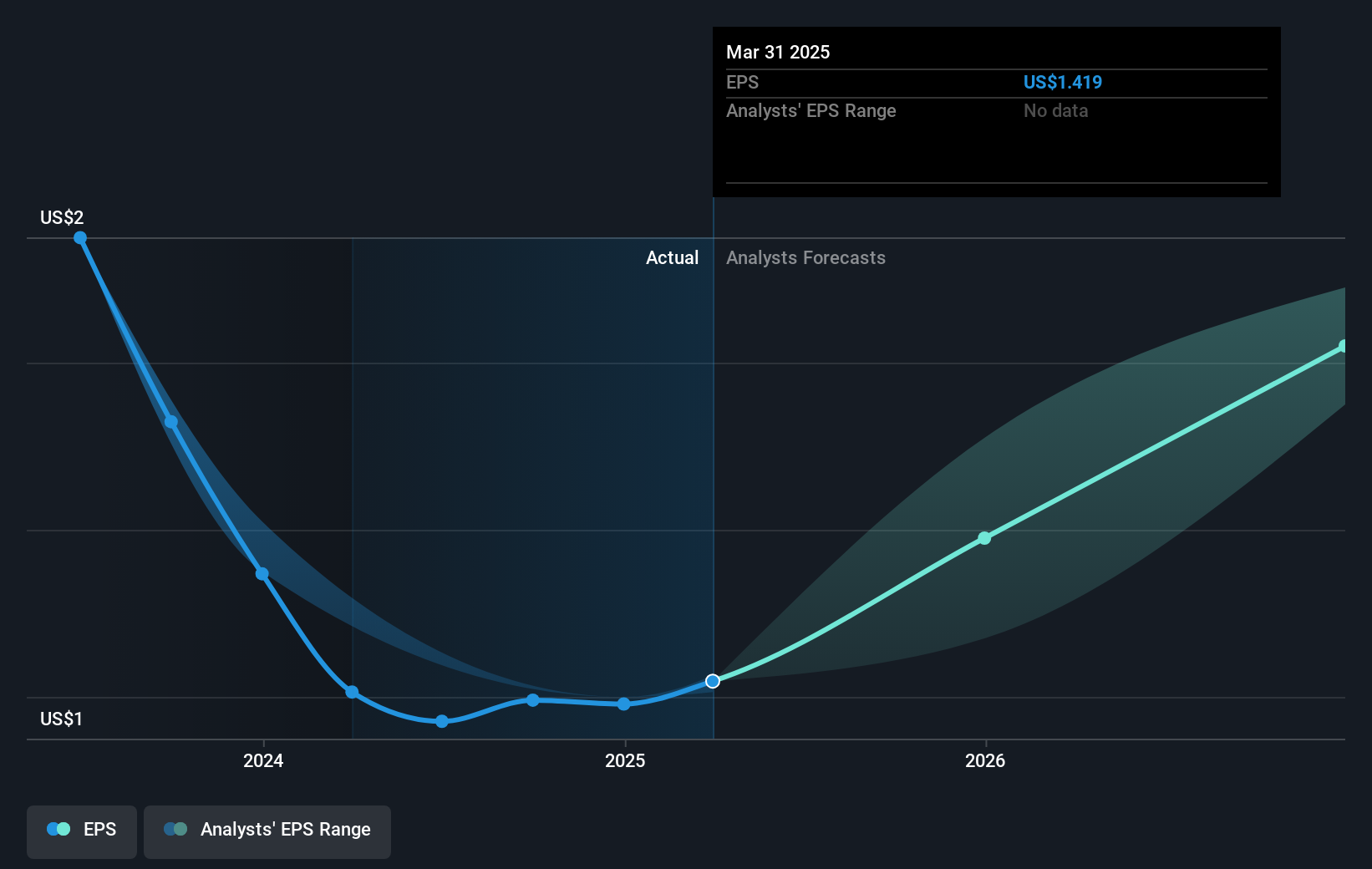The image size is (1372, 869).
Task: Click the 2026 x-axis label
Action: click(985, 760)
